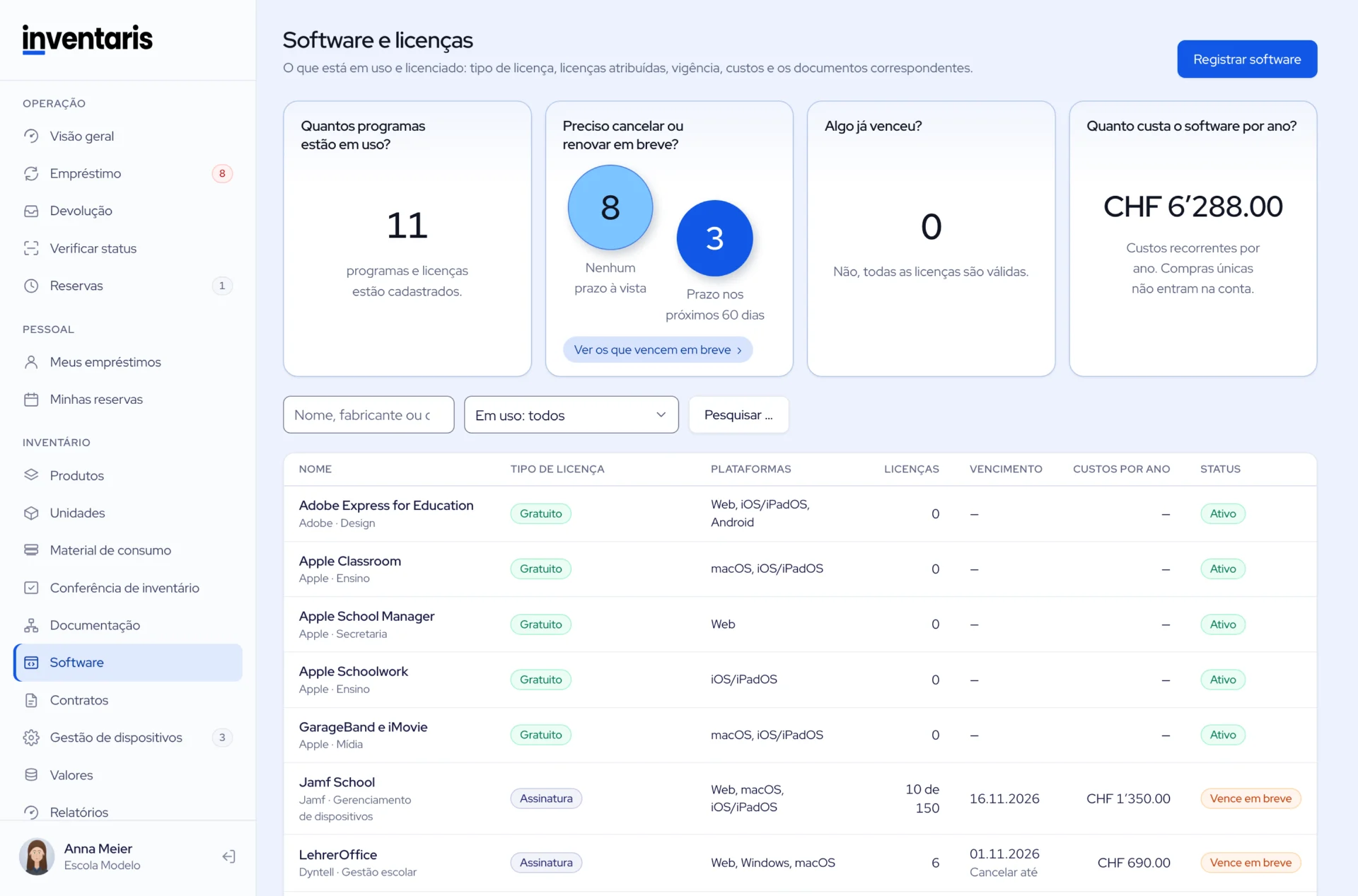Click the Custos por ano column header

coord(1121,469)
